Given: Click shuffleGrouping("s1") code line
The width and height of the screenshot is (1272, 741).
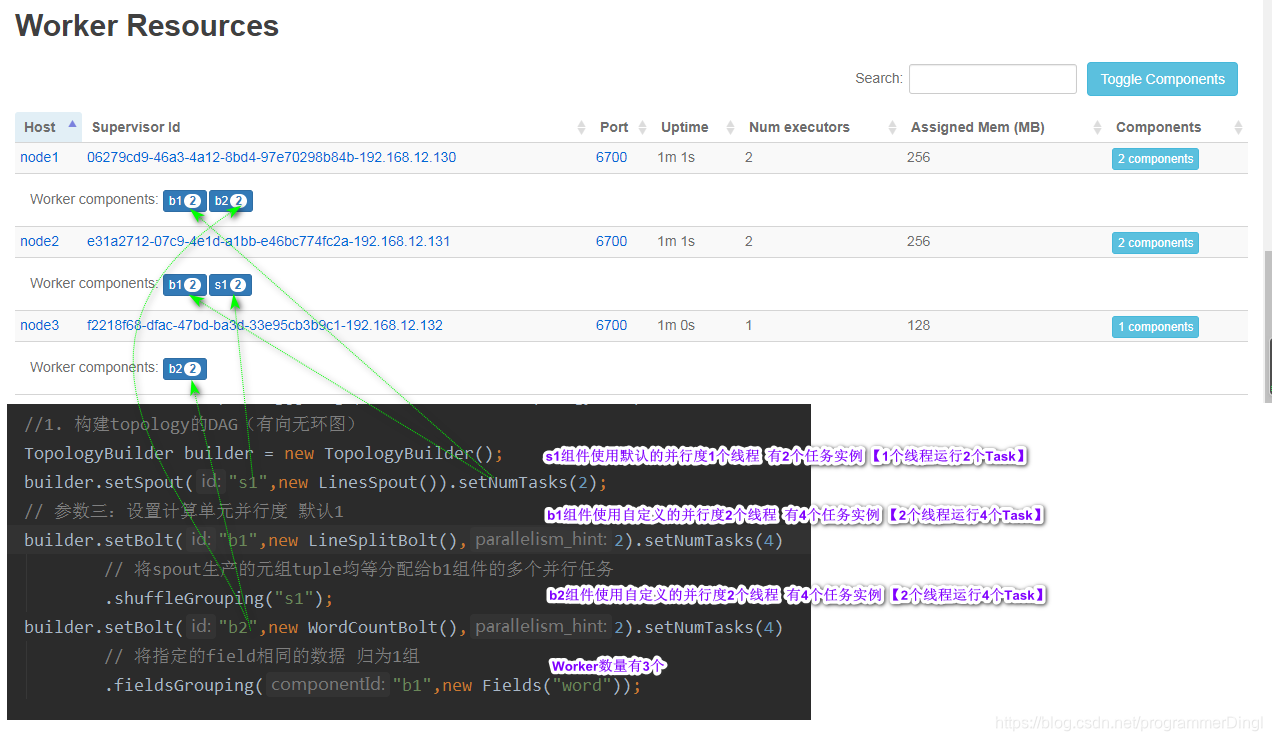Looking at the screenshot, I should (218, 598).
